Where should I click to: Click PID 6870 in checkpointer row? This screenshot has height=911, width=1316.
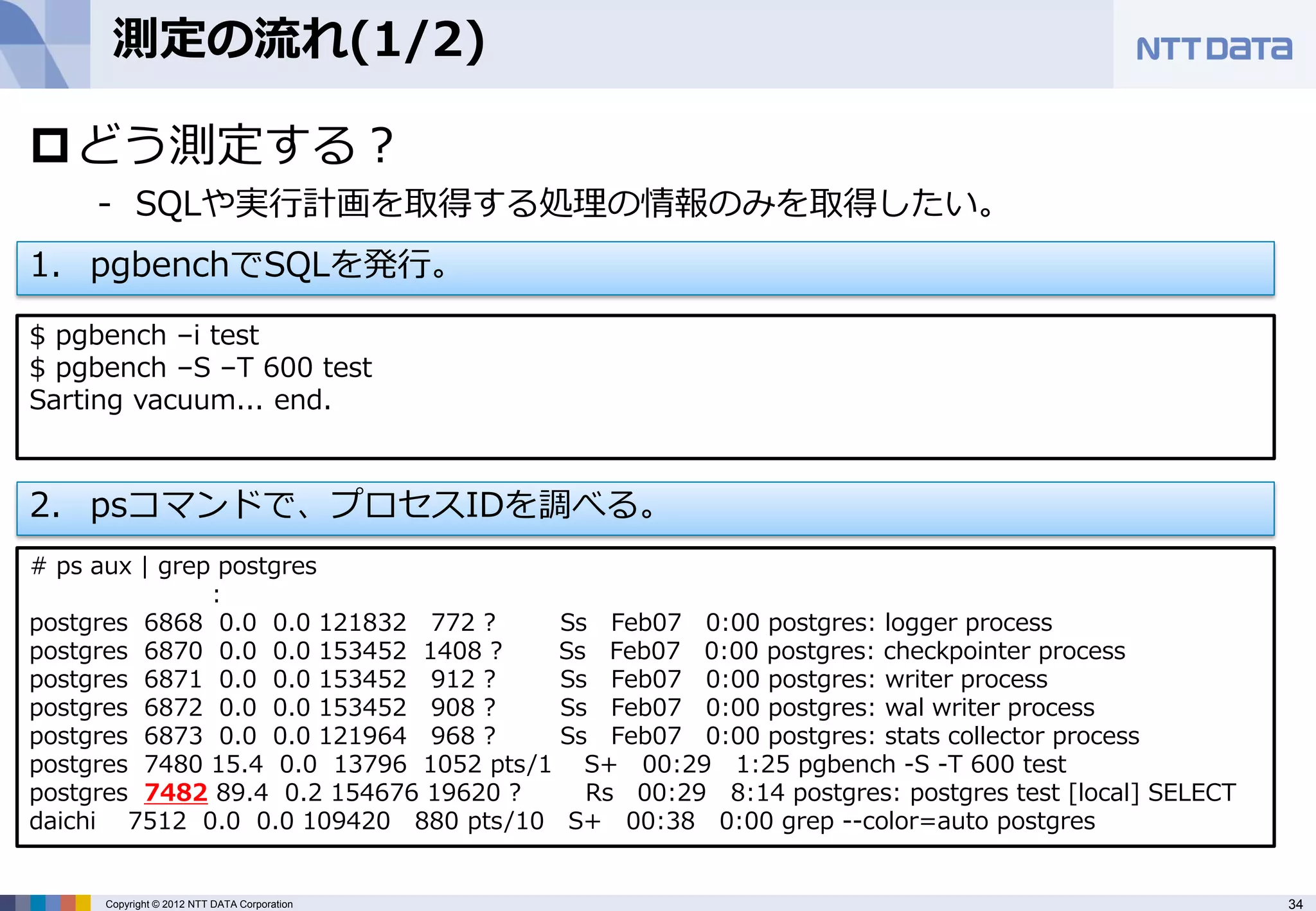coord(173,651)
